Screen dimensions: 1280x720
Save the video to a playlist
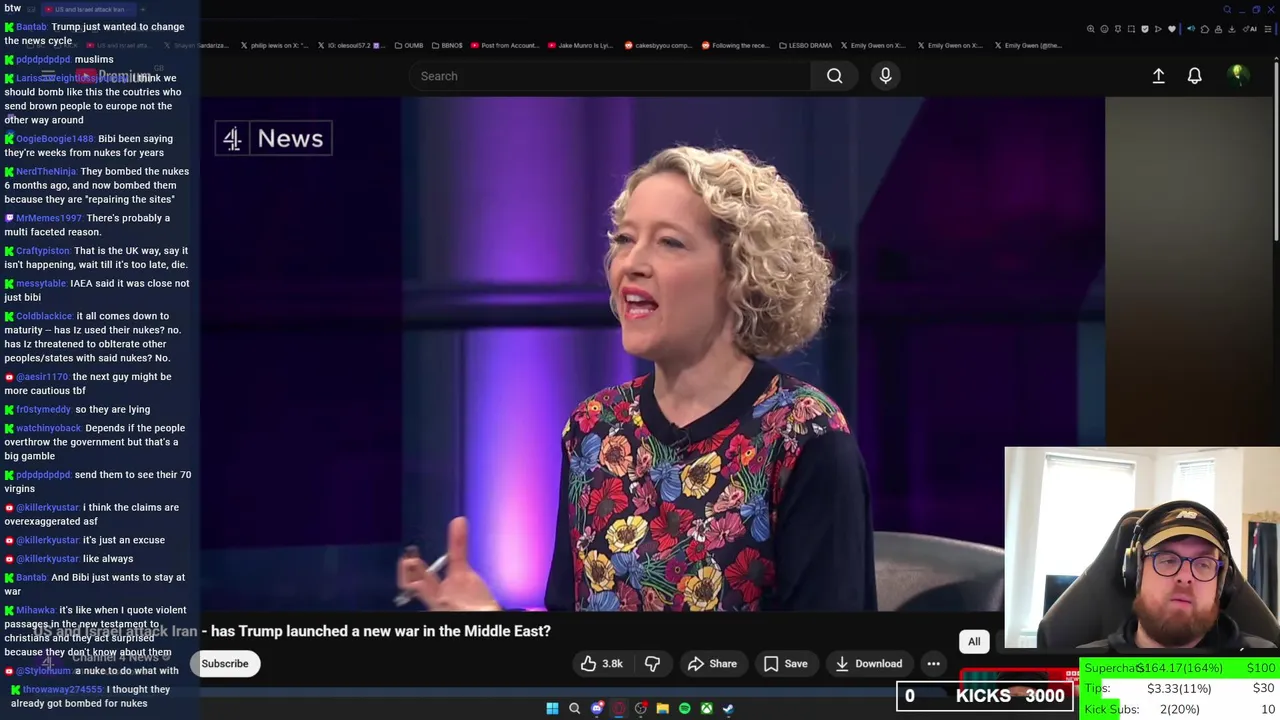pos(785,664)
